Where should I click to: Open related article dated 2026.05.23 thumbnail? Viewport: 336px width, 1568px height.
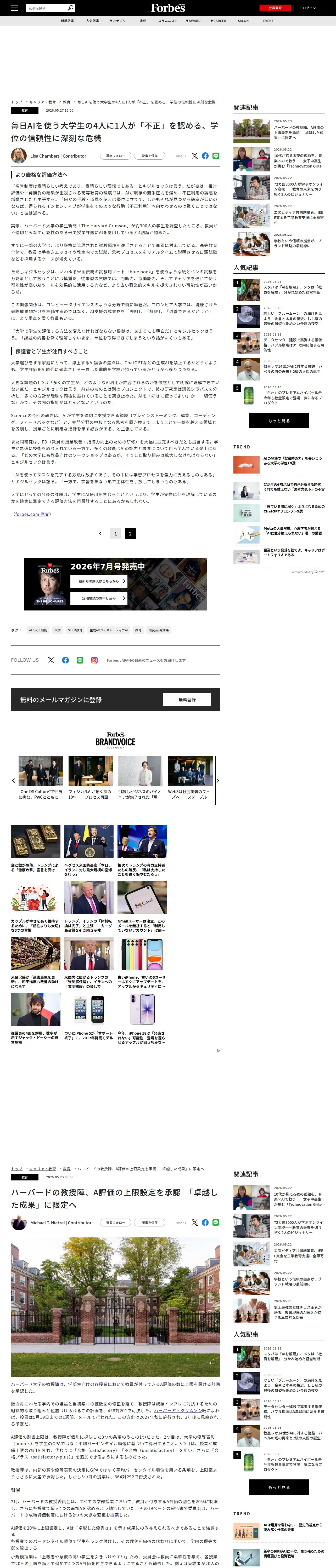pos(251,131)
